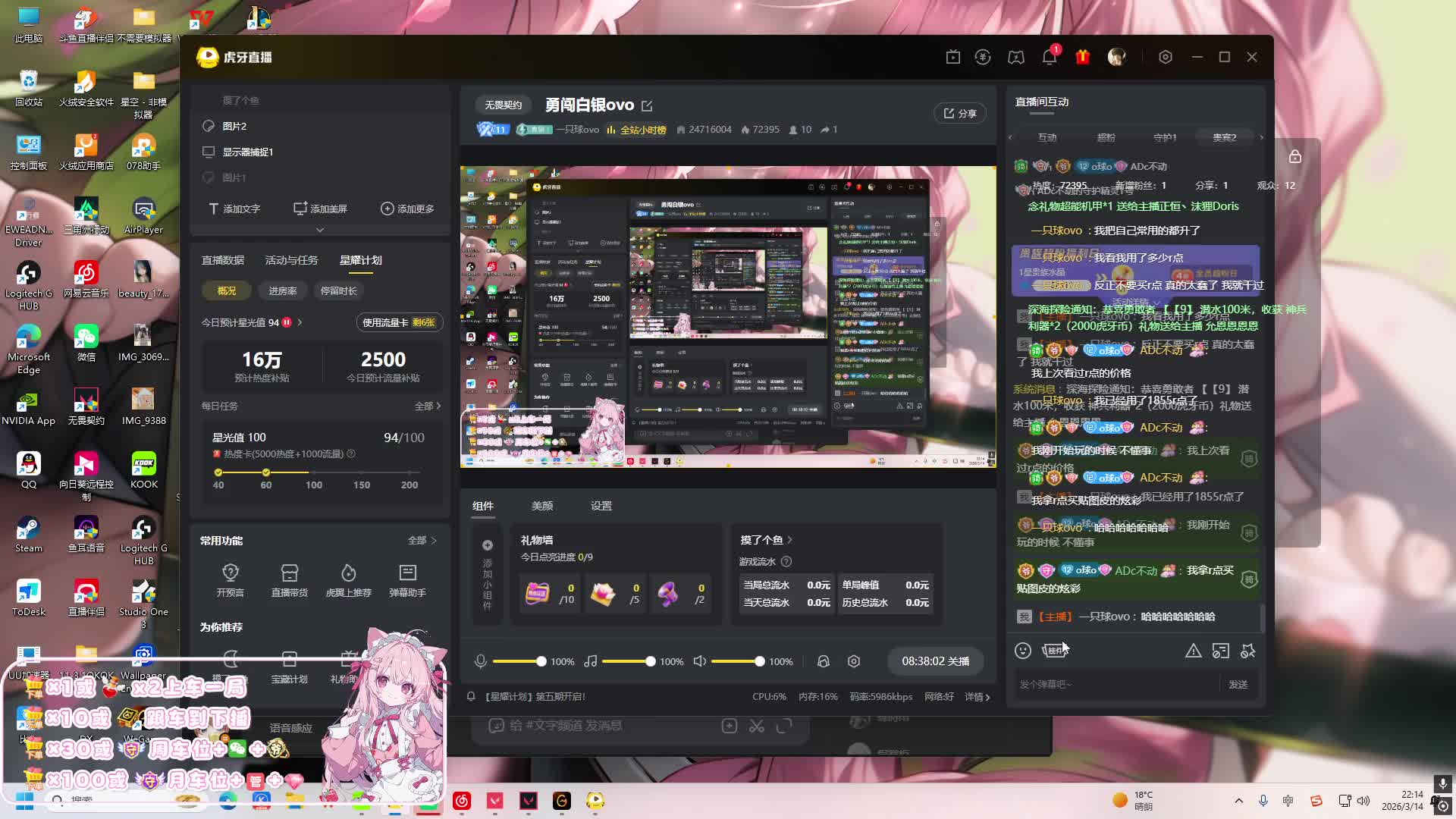This screenshot has height=819, width=1456.
Task: Switch to the 直播数据 tab
Action: pyautogui.click(x=222, y=260)
